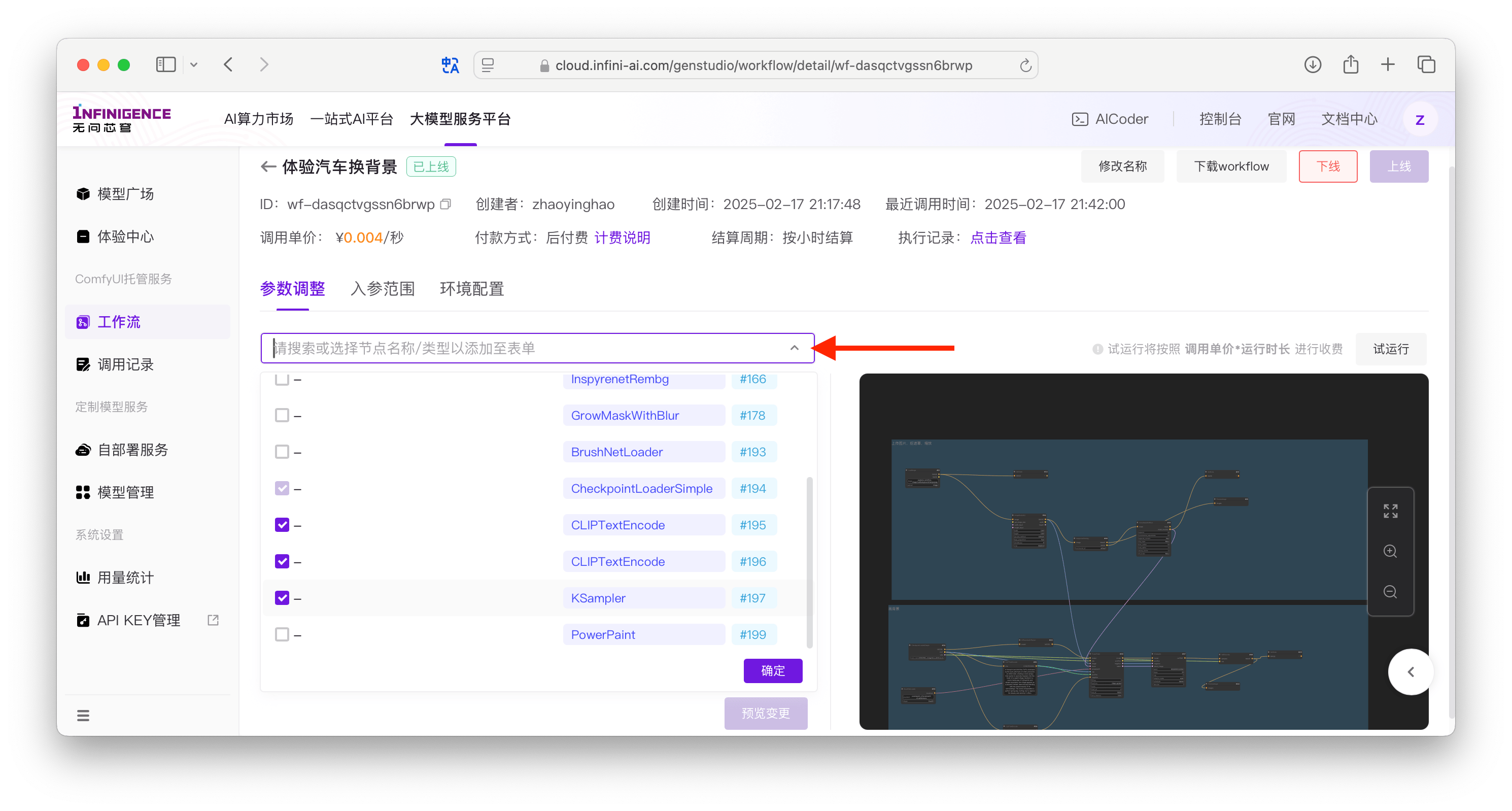Click the round chevron-left button by the preview
This screenshot has height=811, width=1512.
coord(1411,672)
